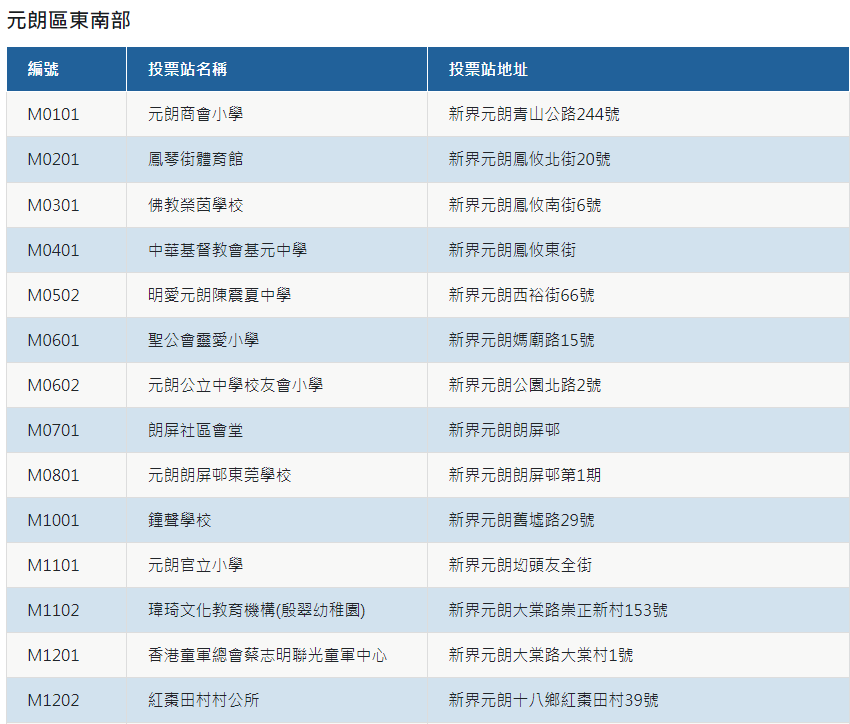Viewport: 850px width, 724px height.
Task: Click the 投票站地址 column header
Action: point(488,69)
